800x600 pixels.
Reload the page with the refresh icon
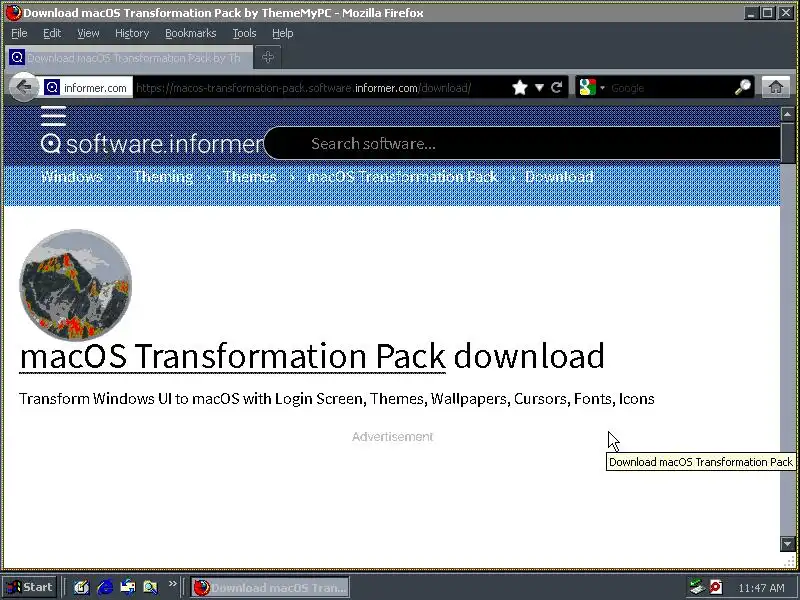point(557,88)
